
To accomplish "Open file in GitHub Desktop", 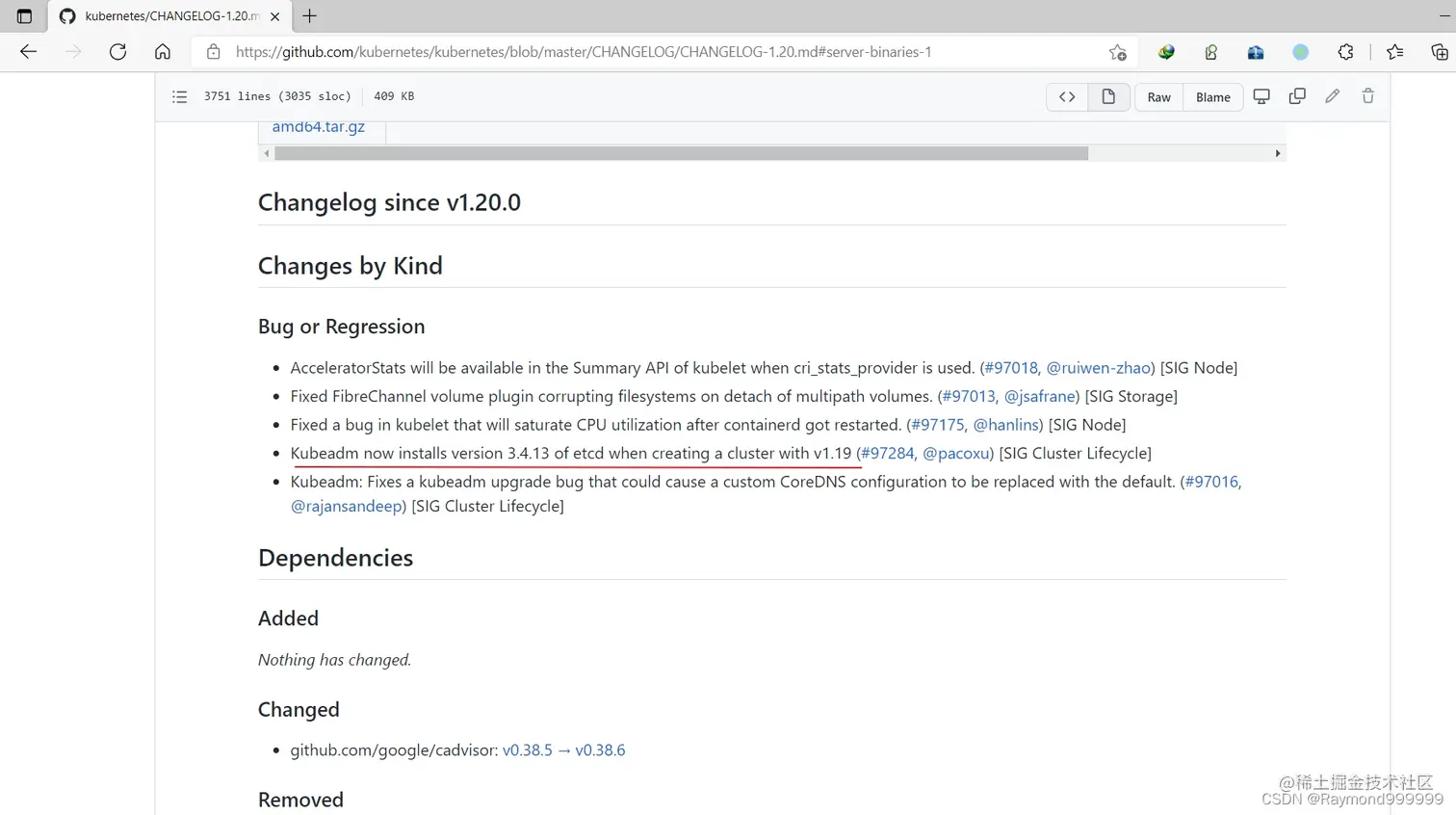I will coord(1261,96).
